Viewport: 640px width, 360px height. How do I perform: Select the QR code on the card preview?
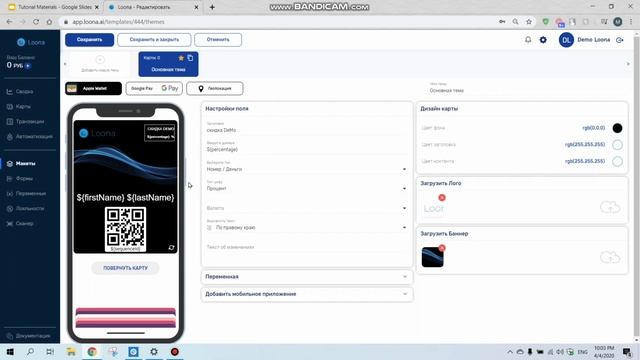point(125,229)
